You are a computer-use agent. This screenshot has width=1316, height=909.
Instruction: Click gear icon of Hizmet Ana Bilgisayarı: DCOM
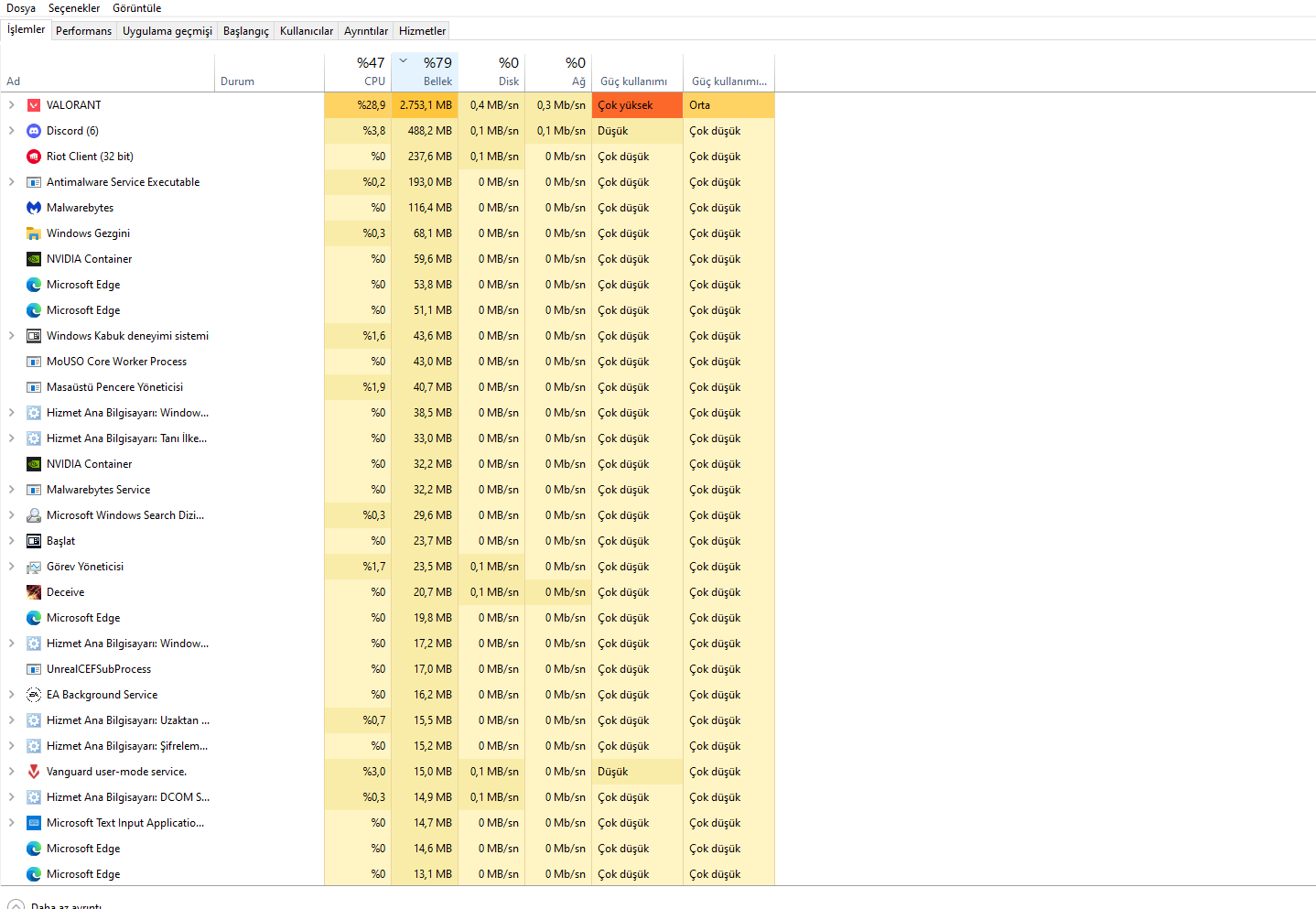34,797
